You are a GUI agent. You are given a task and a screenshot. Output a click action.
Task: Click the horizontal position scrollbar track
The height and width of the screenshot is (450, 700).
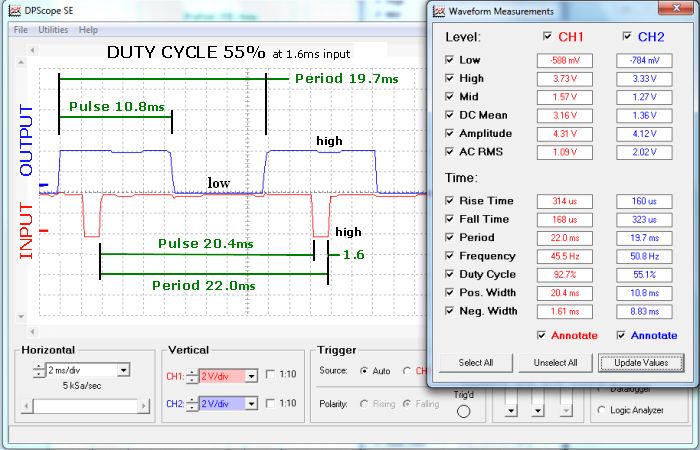point(85,406)
